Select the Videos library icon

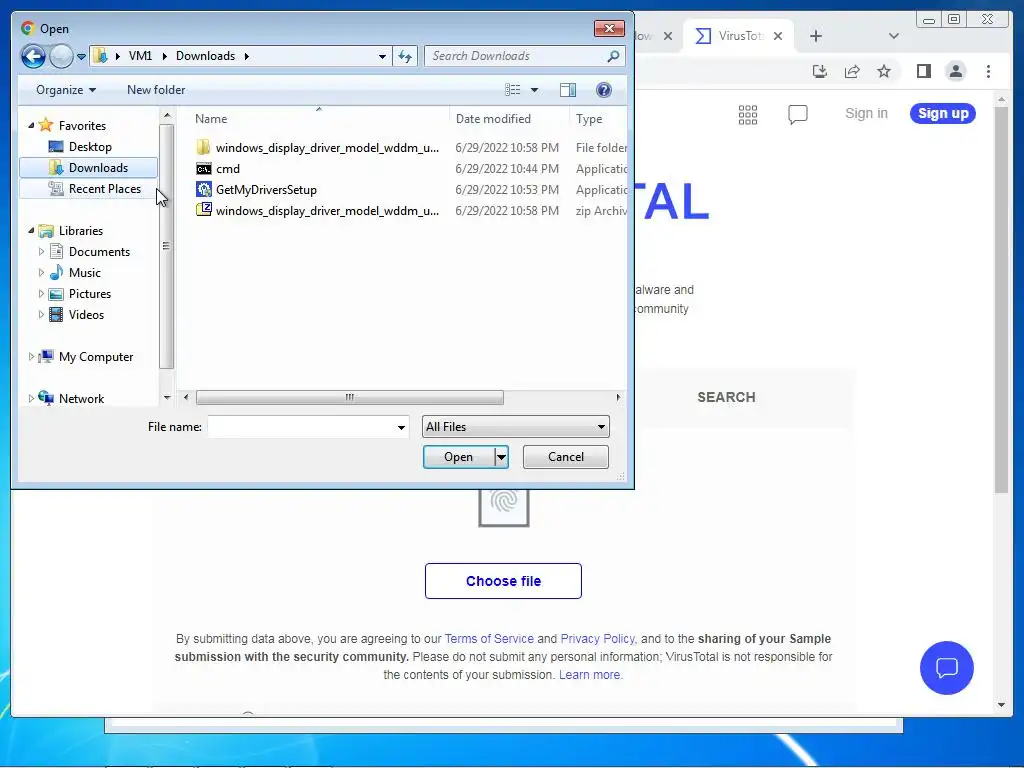coord(57,315)
